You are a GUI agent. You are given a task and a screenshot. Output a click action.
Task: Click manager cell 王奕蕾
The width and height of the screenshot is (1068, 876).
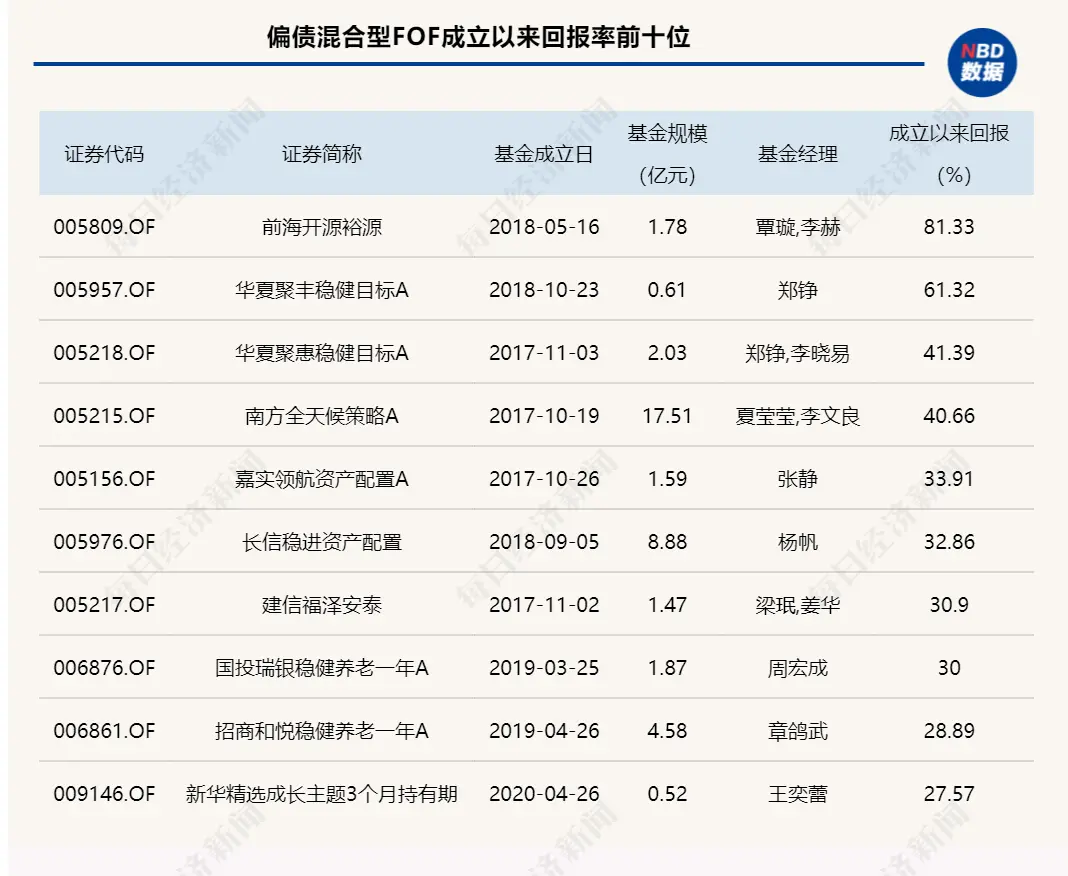(798, 794)
